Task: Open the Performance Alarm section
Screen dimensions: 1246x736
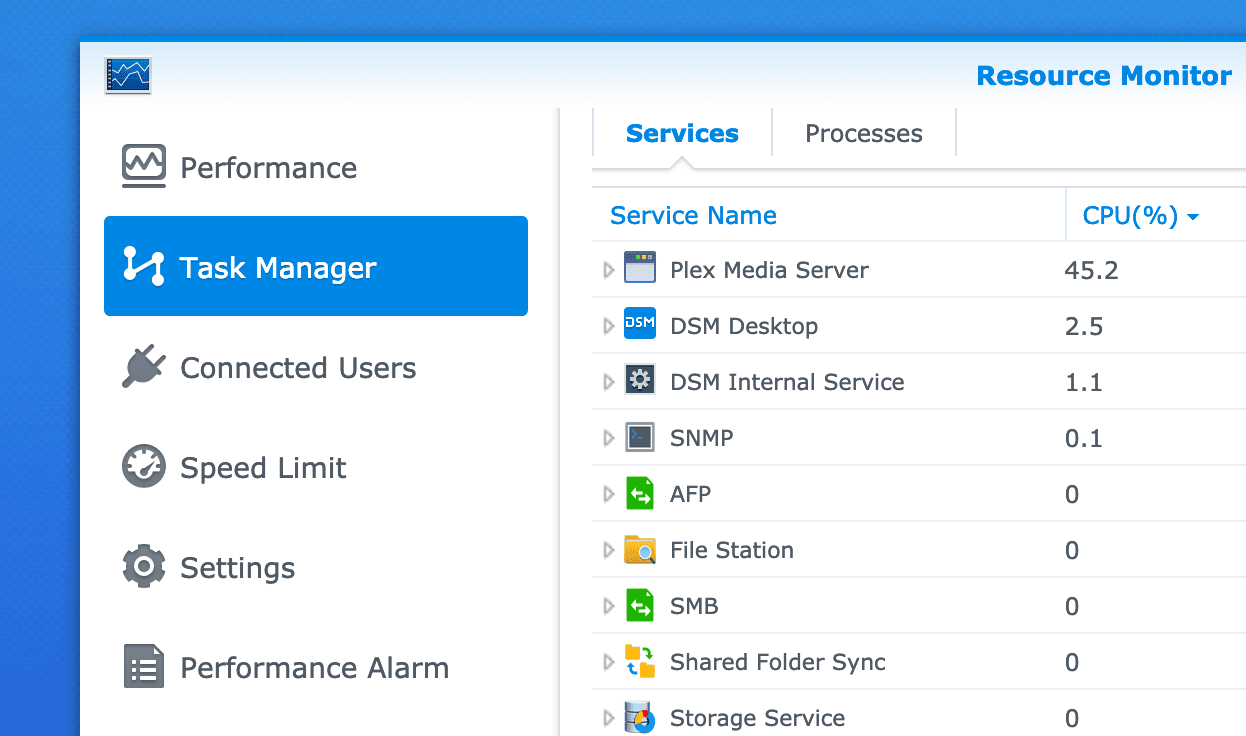Action: (x=316, y=667)
